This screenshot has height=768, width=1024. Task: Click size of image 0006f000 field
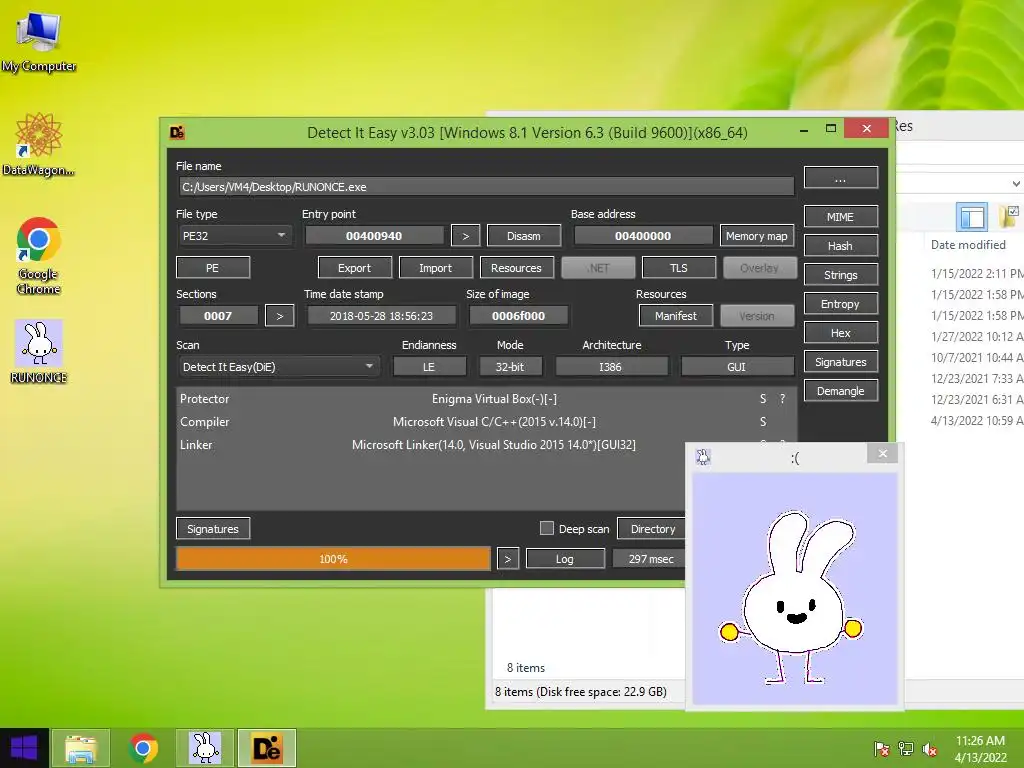pos(519,316)
